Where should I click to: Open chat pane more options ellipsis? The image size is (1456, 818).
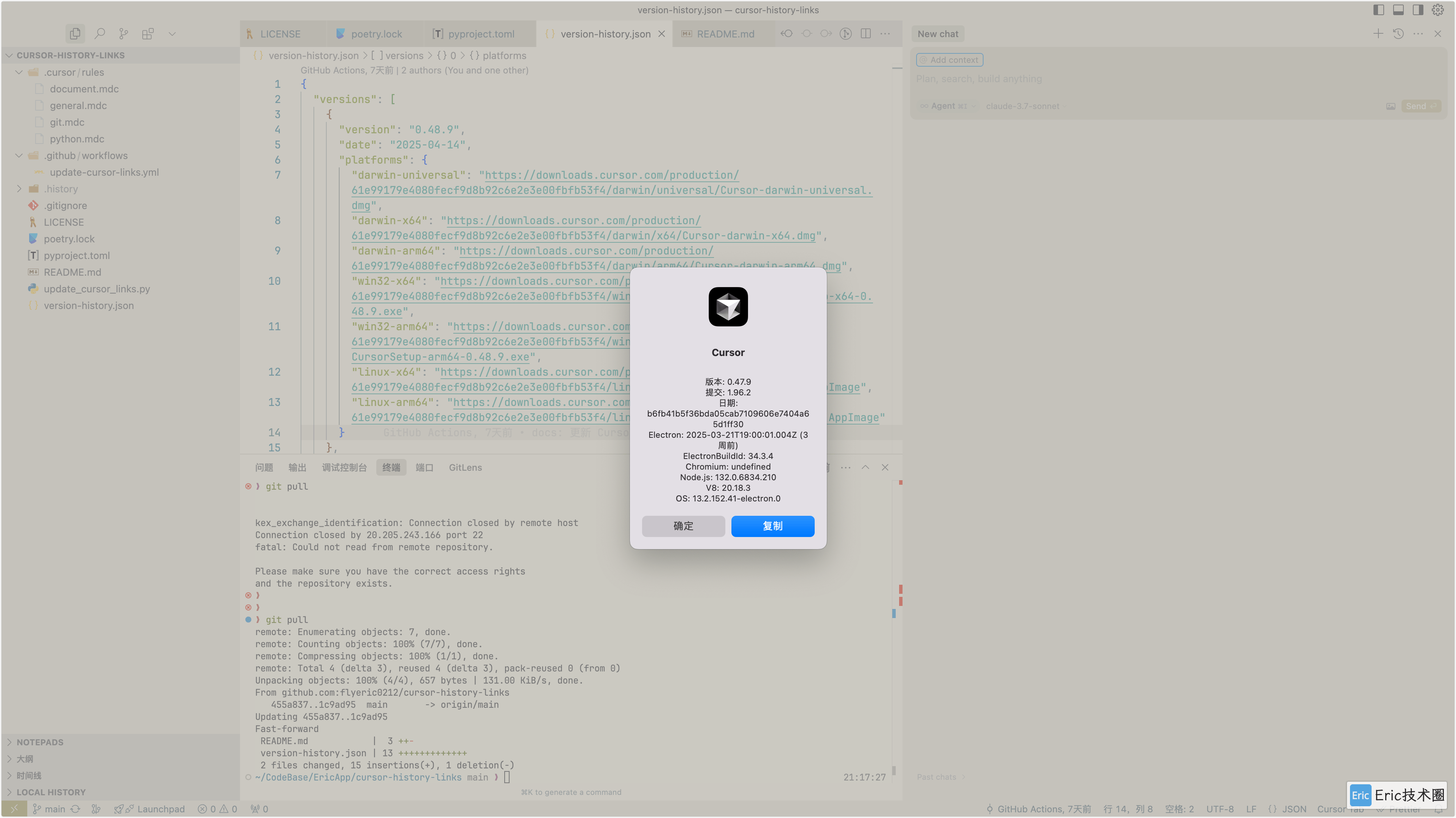(x=1418, y=34)
